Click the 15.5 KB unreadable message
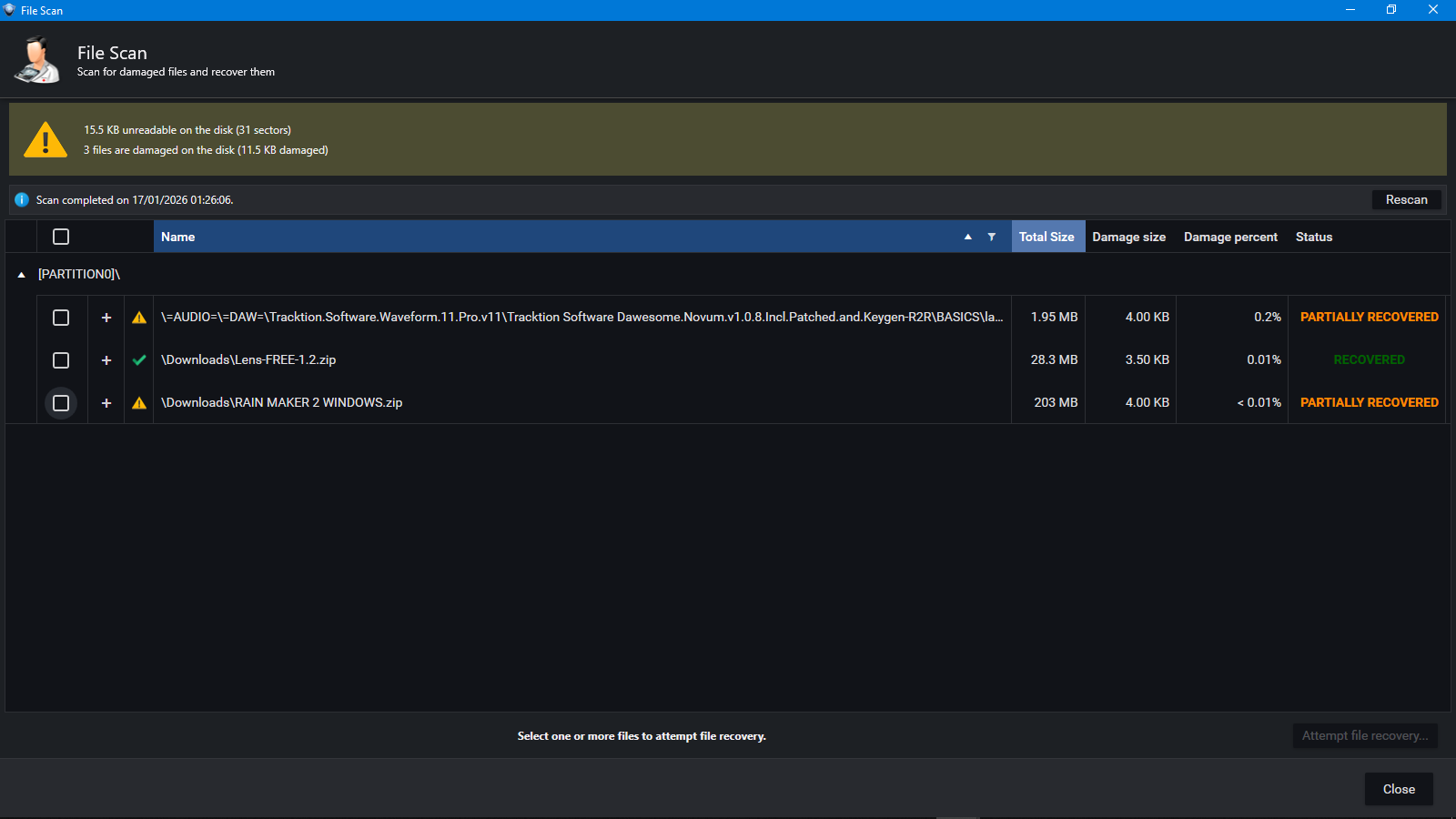1456x819 pixels. point(187,130)
